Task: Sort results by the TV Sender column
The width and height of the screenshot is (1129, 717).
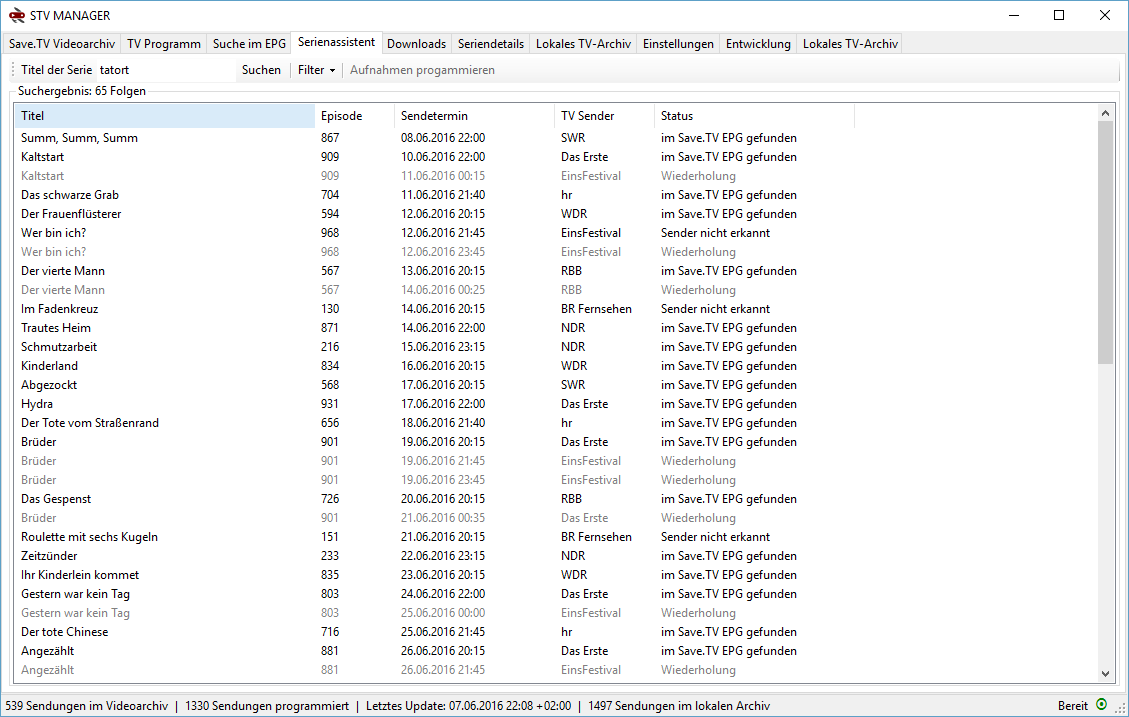Action: [601, 115]
